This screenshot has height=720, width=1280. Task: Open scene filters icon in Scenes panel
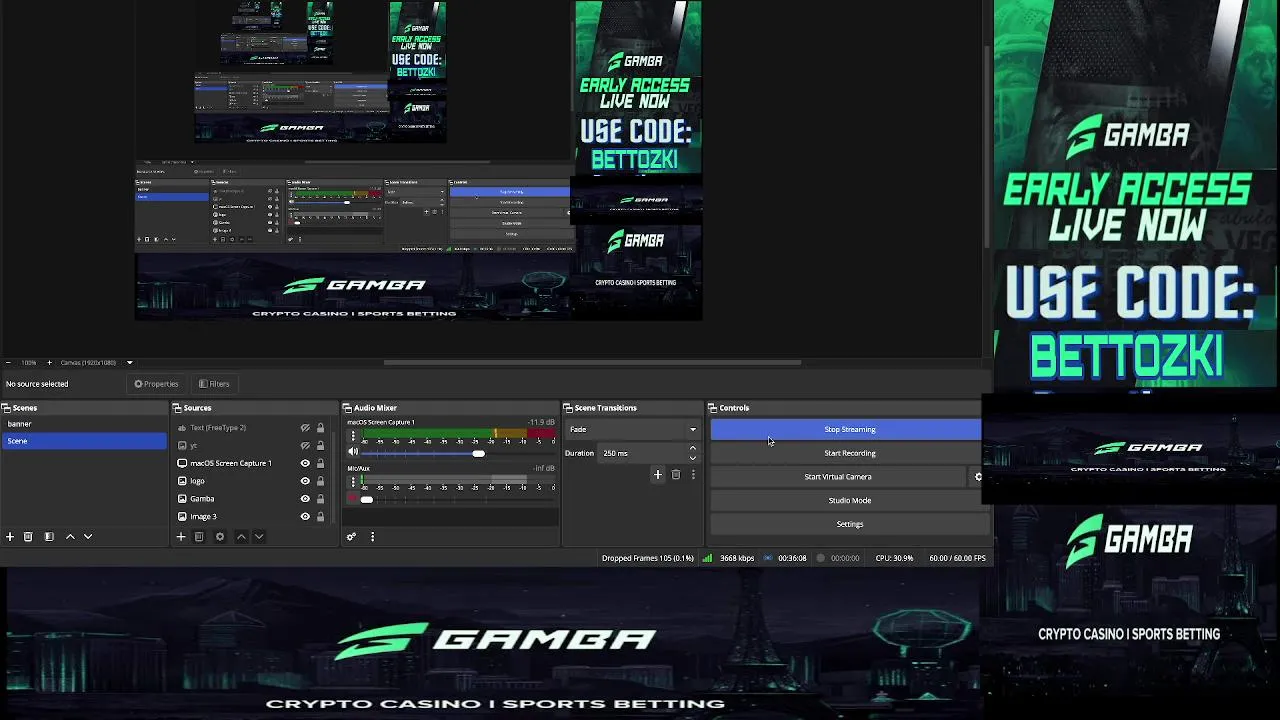(49, 537)
